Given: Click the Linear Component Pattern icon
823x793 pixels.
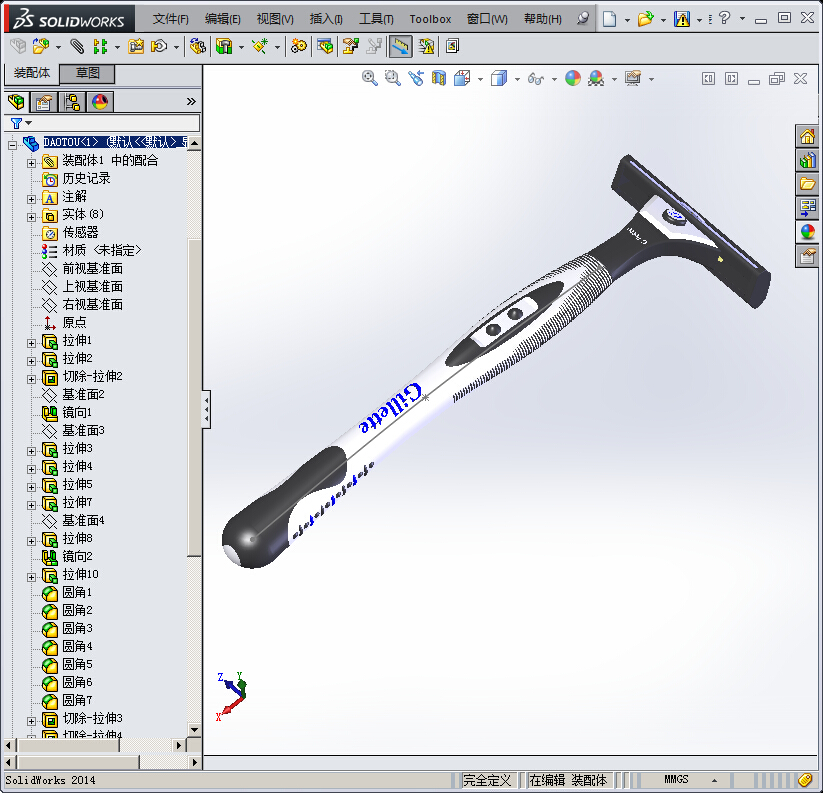Looking at the screenshot, I should [100, 47].
